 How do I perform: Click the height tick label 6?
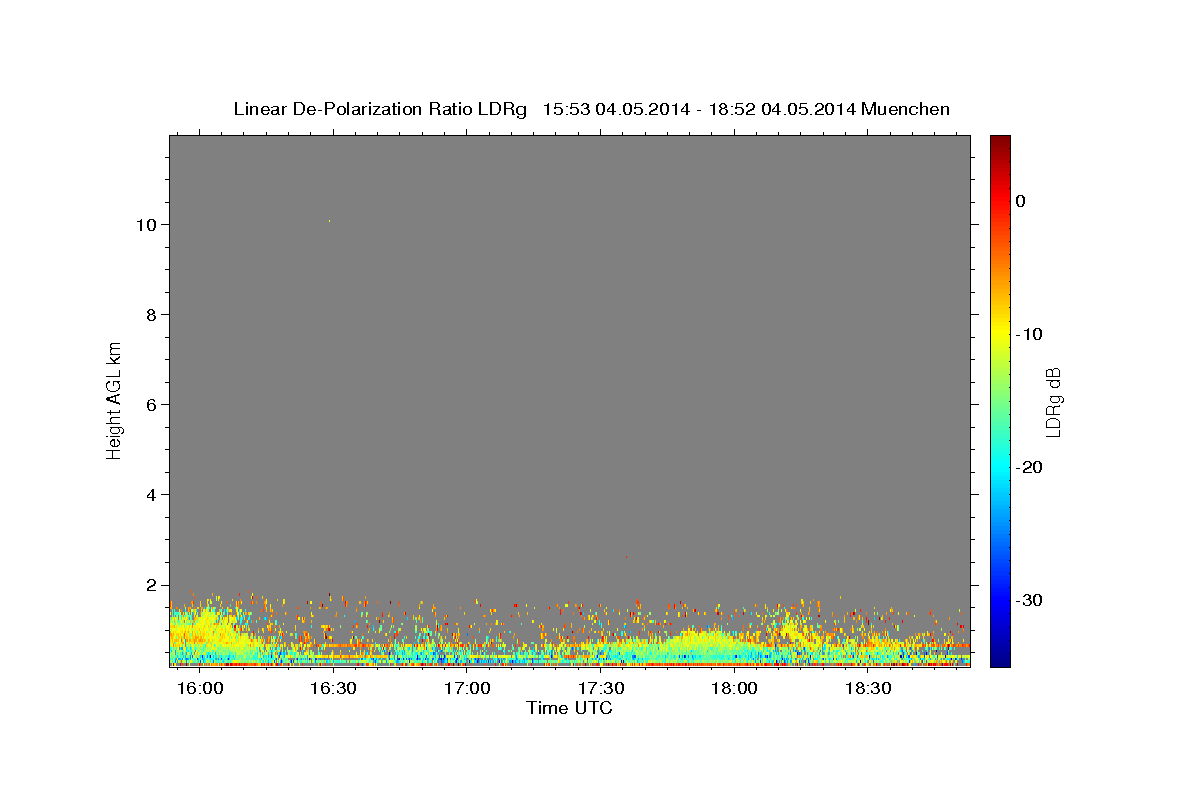coord(151,405)
